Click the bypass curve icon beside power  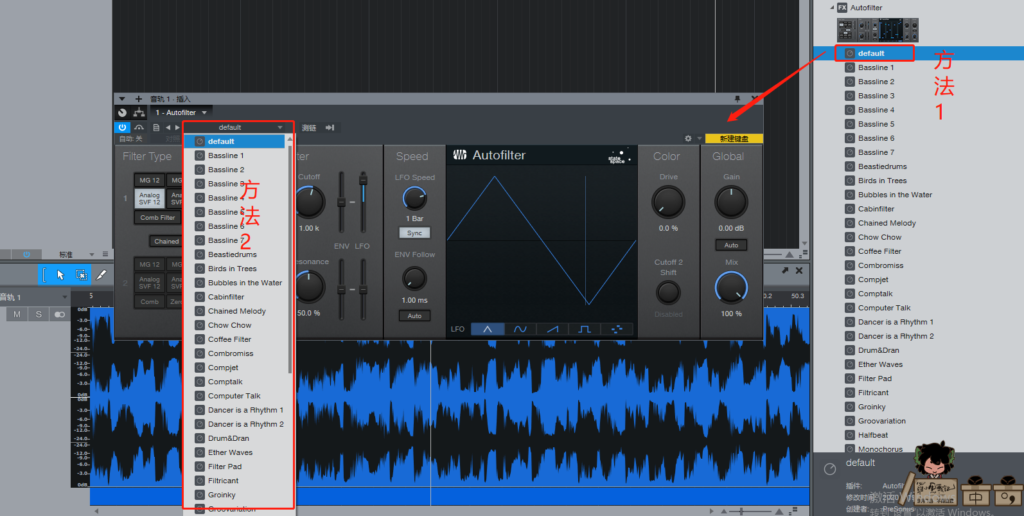point(139,127)
